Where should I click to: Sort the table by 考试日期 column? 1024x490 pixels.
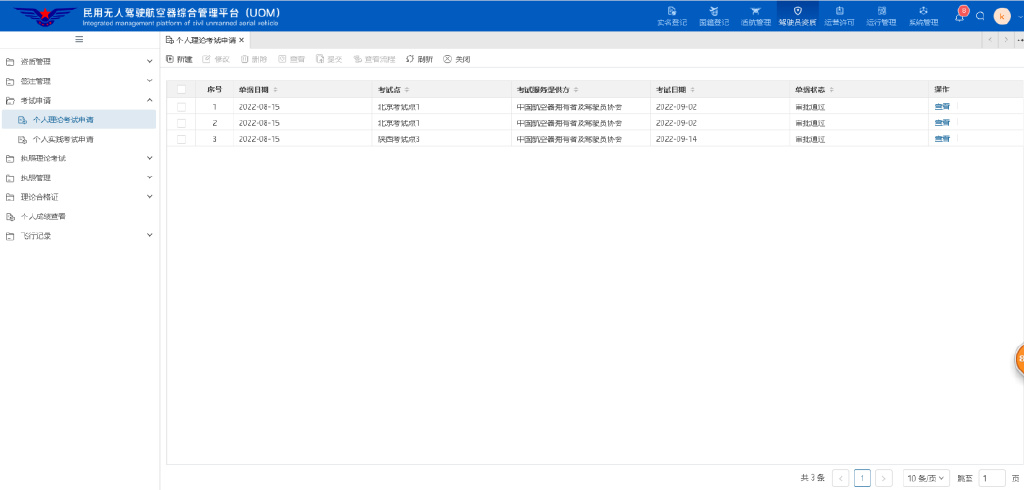tap(692, 90)
